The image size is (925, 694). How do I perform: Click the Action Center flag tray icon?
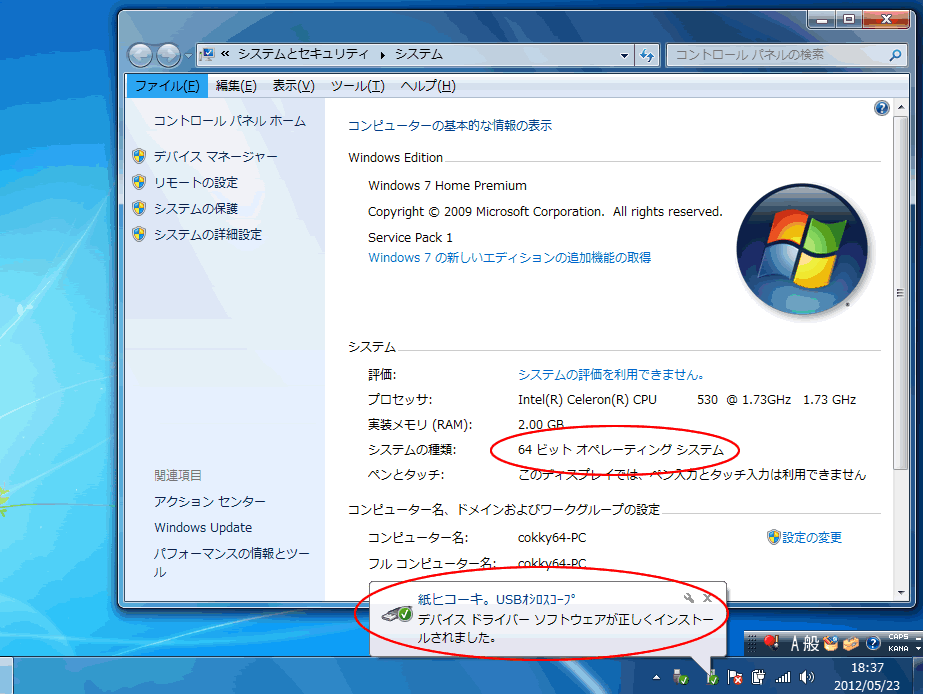(734, 677)
